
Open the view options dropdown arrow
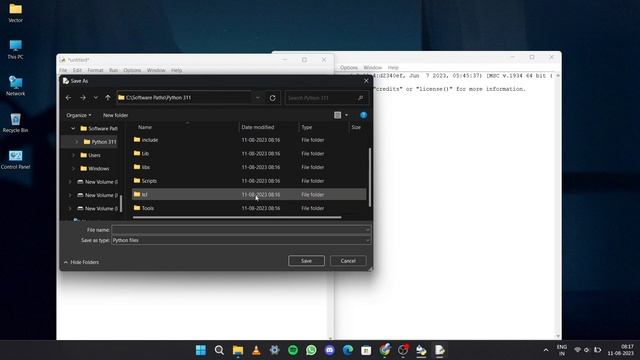tap(347, 115)
